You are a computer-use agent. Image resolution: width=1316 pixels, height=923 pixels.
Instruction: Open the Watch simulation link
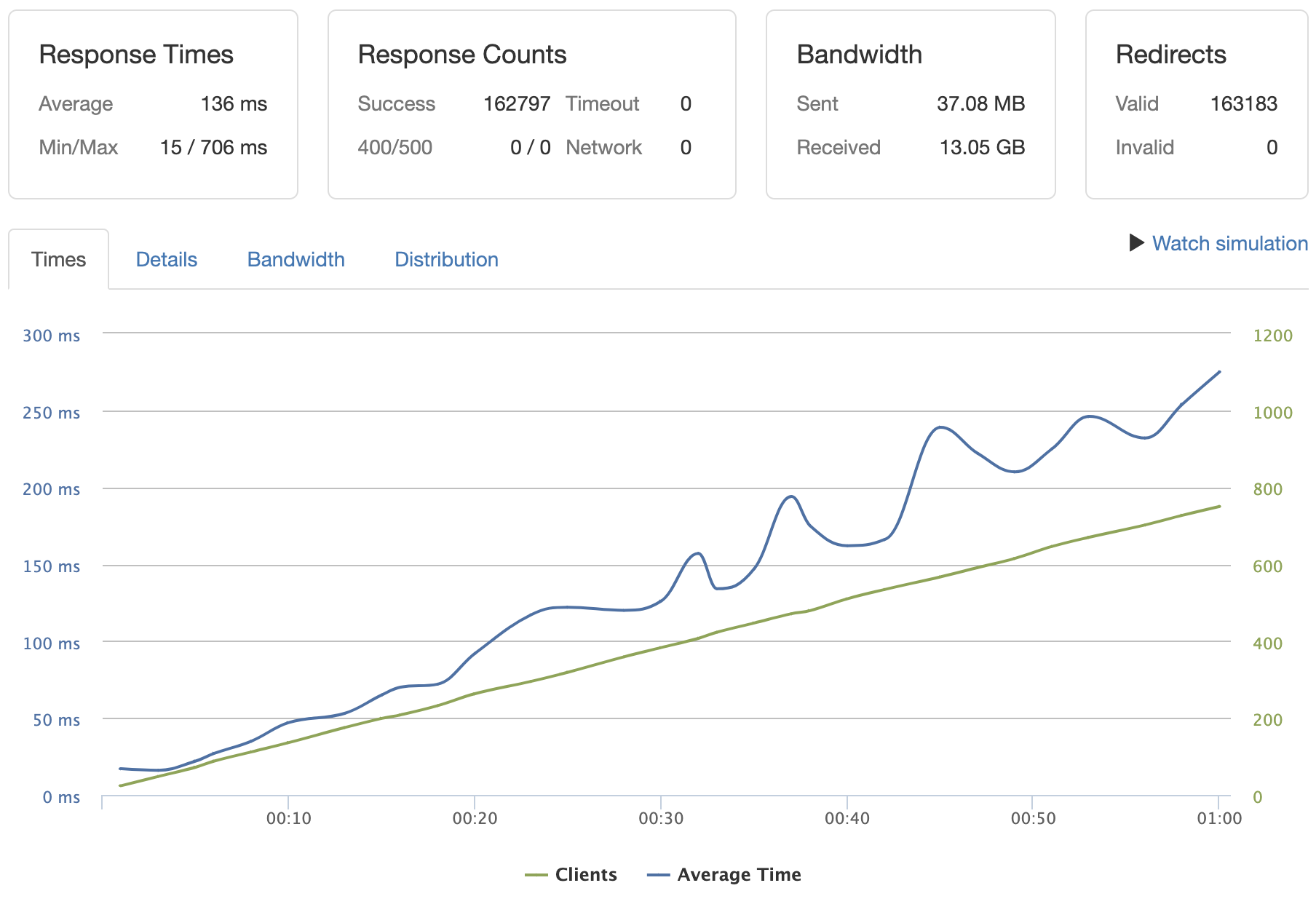point(1229,243)
